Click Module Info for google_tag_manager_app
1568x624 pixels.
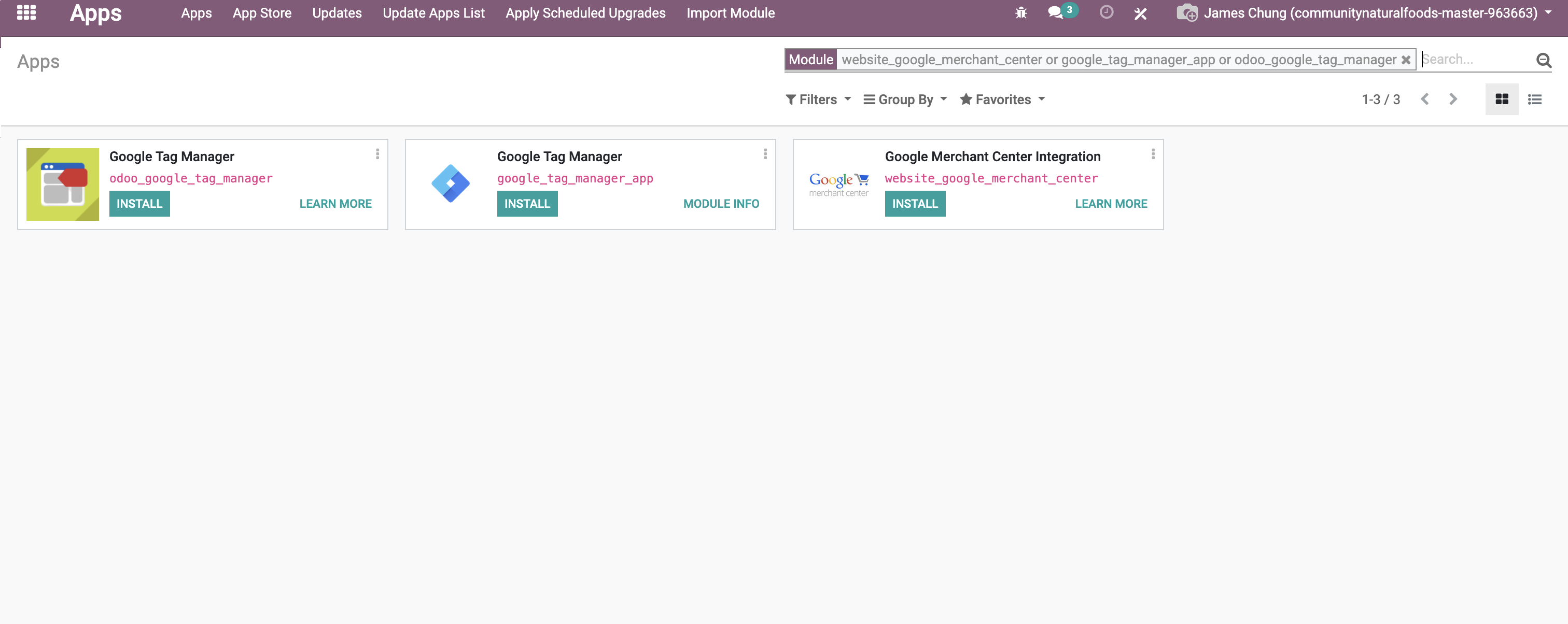(721, 204)
